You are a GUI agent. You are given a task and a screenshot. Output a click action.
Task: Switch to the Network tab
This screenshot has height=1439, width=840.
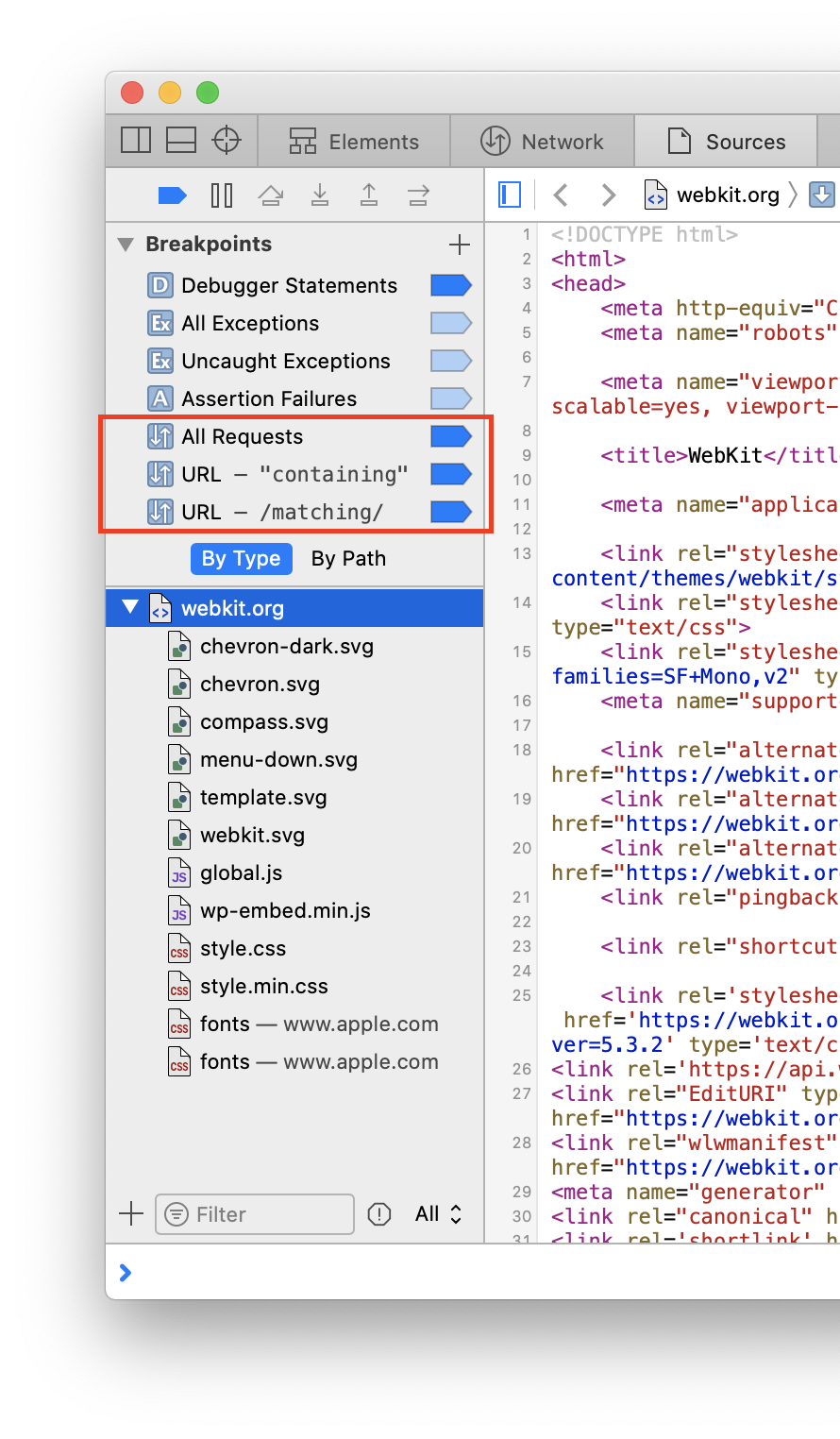544,142
